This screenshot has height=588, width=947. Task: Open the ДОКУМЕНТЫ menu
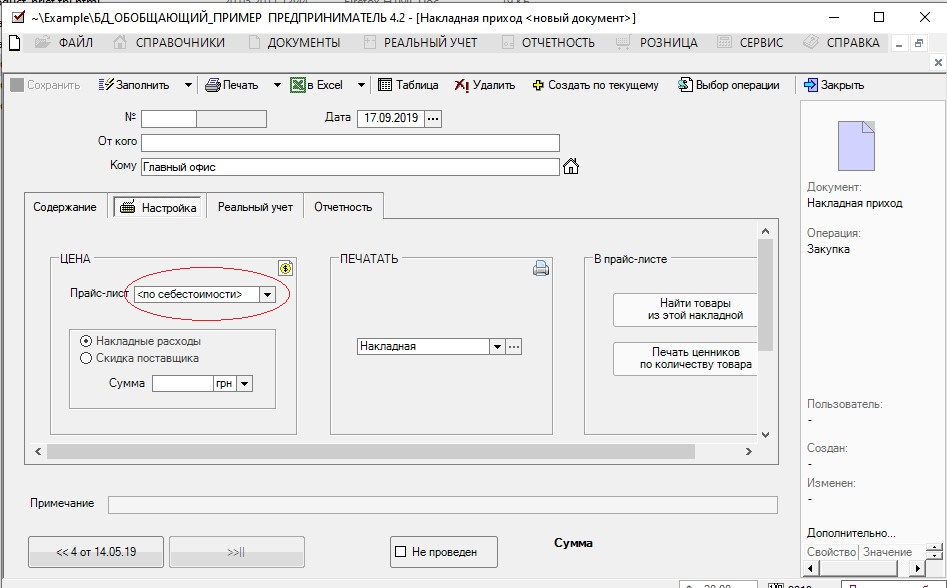tap(305, 43)
